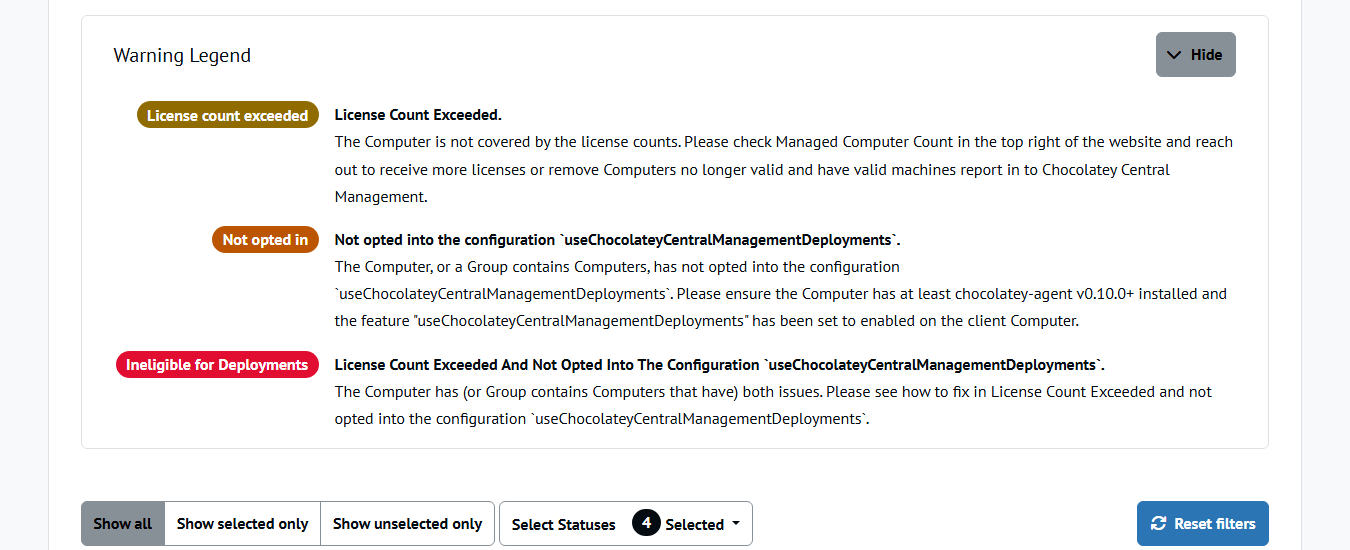Viewport: 1350px width, 550px height.
Task: Click the bold License Count Exceeded. title
Action: [x=418, y=115]
